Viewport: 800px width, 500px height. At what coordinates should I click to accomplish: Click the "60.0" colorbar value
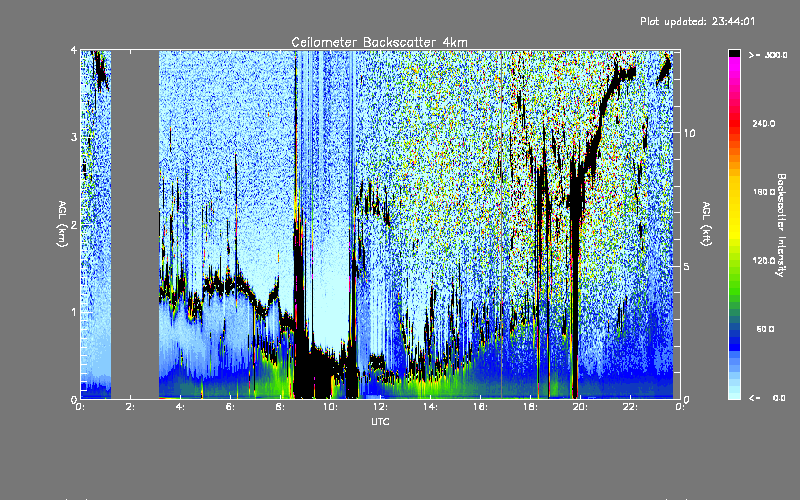[x=765, y=329]
